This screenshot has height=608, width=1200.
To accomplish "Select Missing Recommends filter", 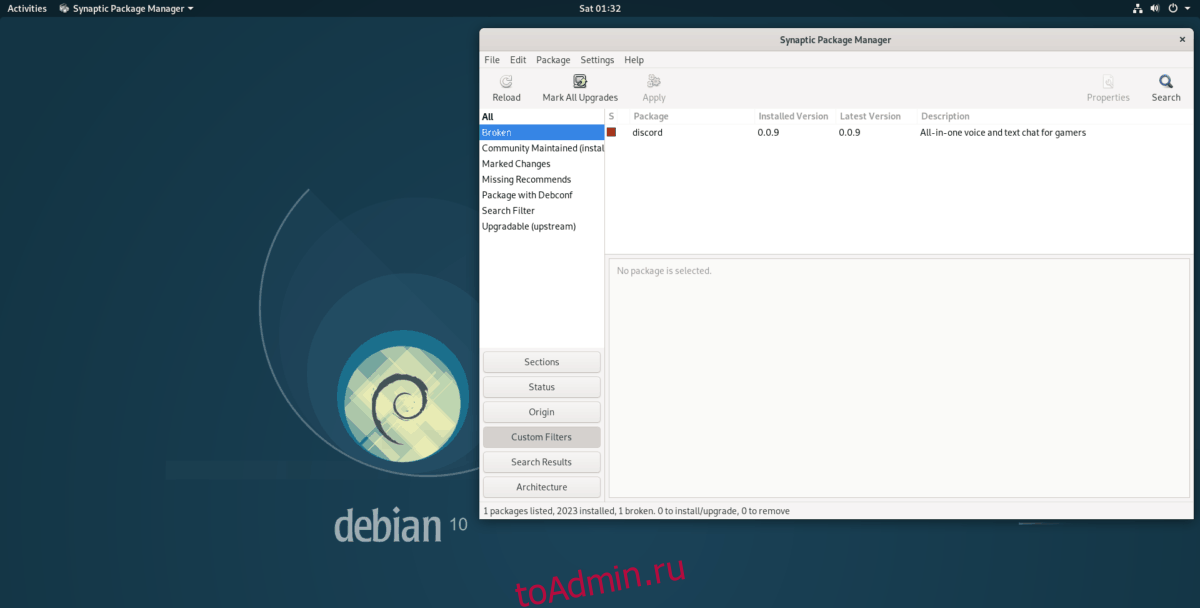I will click(x=526, y=180).
